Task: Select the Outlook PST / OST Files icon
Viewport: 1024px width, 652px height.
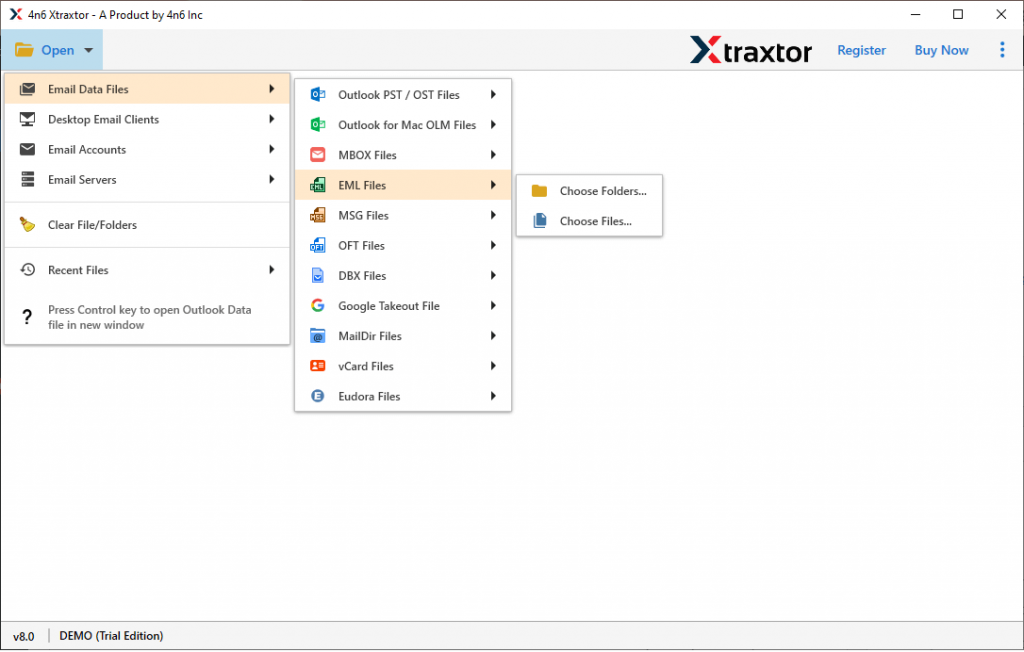Action: 318,94
